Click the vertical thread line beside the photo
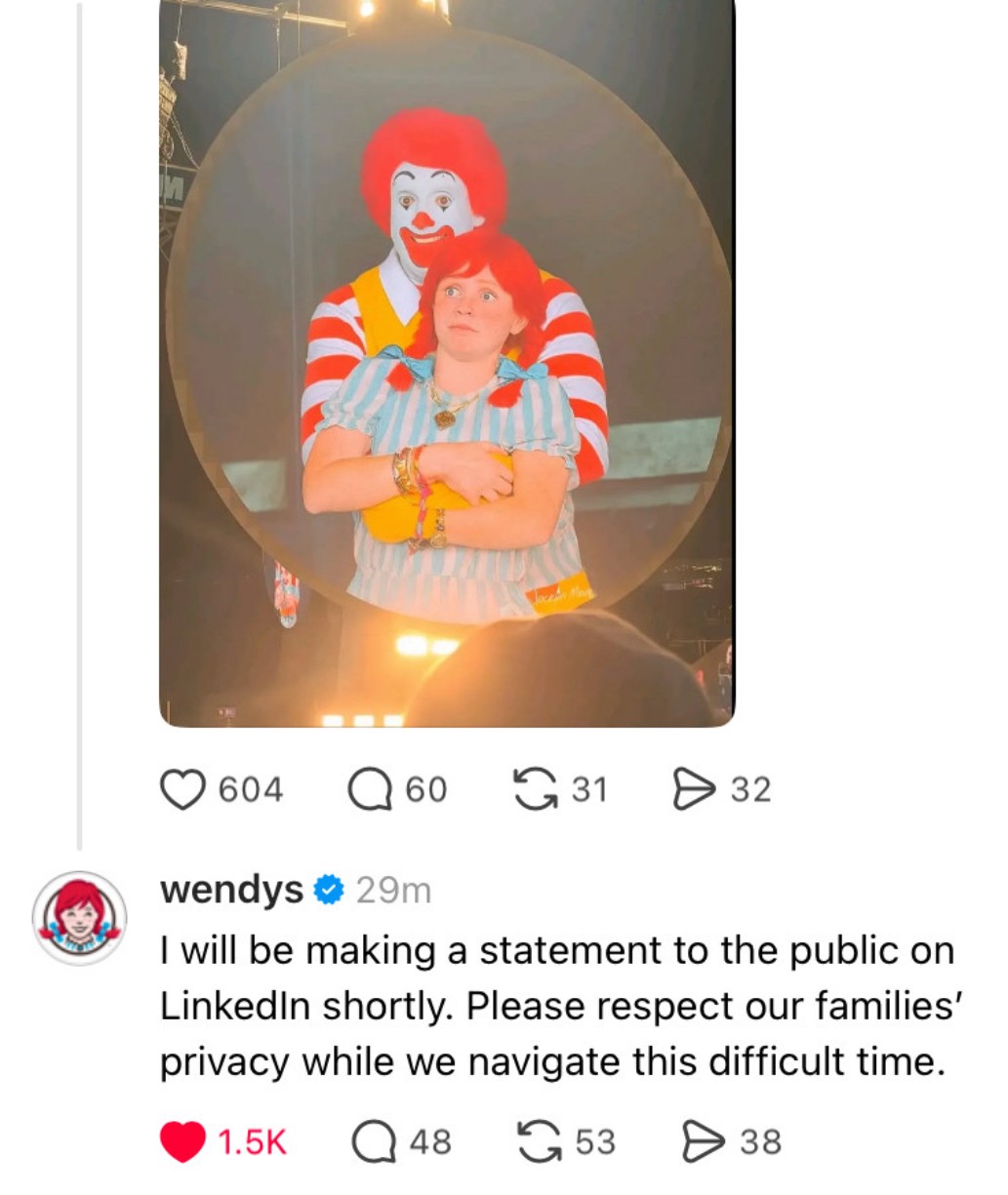The width and height of the screenshot is (1008, 1195). 80,419
